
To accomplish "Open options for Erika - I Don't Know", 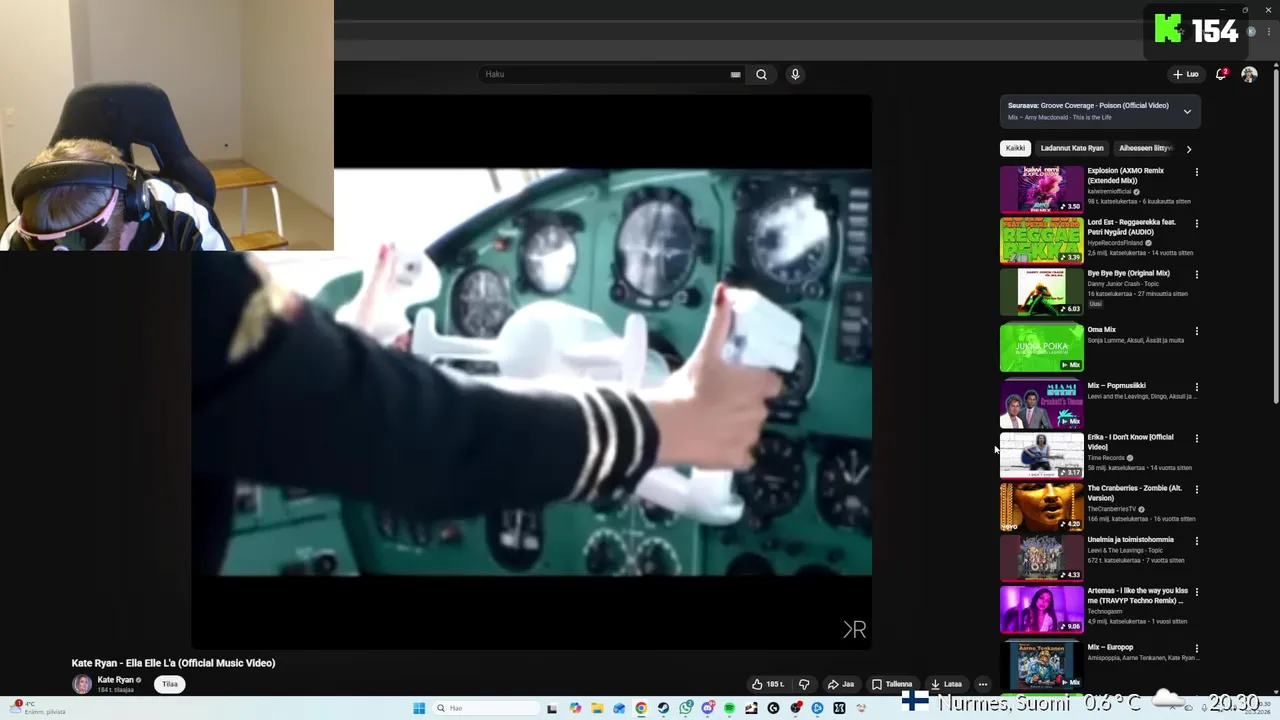I will click(x=1196, y=438).
